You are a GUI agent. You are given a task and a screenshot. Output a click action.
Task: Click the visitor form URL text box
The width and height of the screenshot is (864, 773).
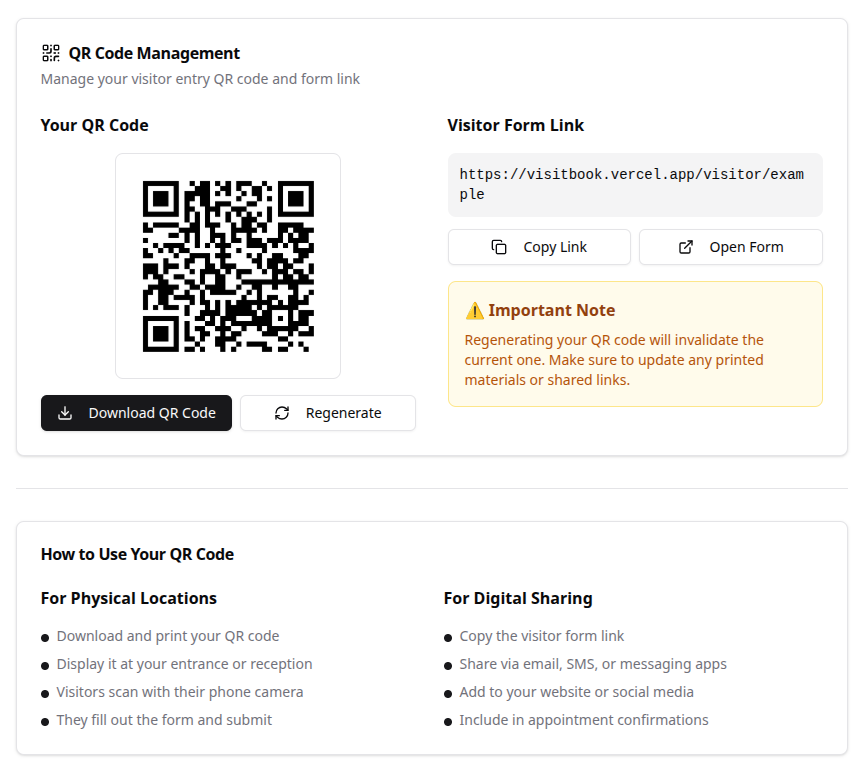point(634,185)
